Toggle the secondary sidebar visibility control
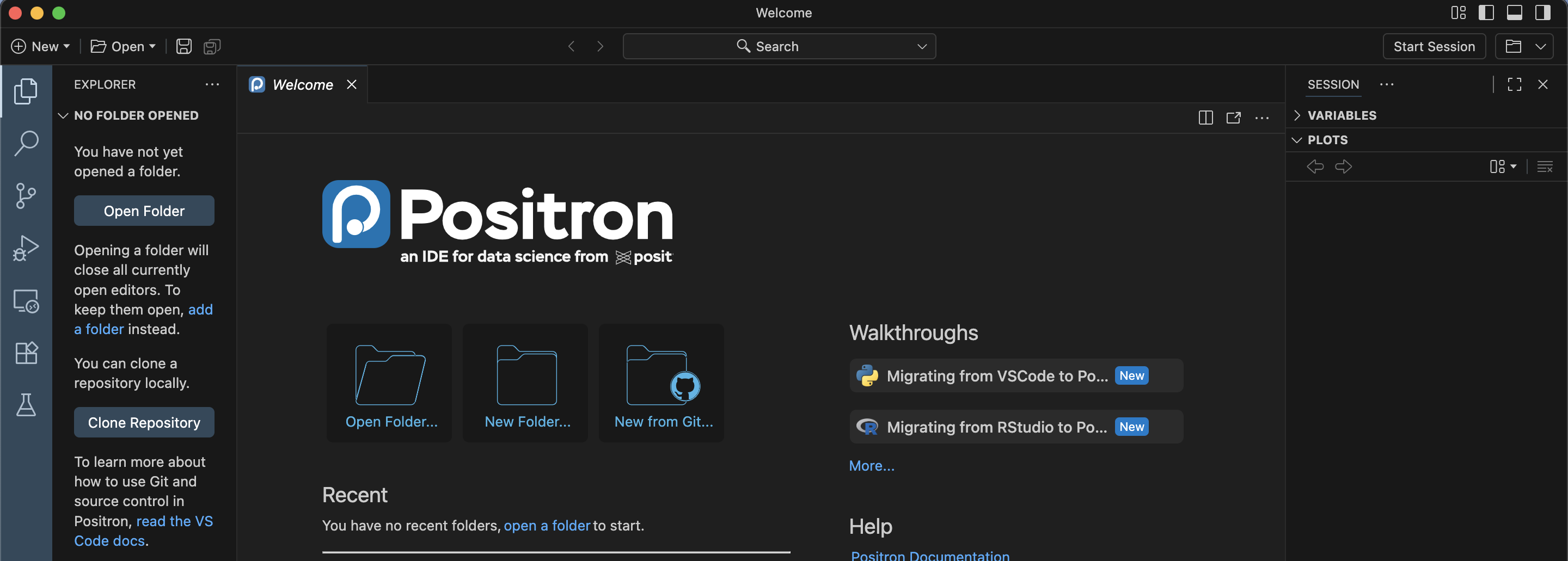Screen dimensions: 1568x561 pos(1543,12)
